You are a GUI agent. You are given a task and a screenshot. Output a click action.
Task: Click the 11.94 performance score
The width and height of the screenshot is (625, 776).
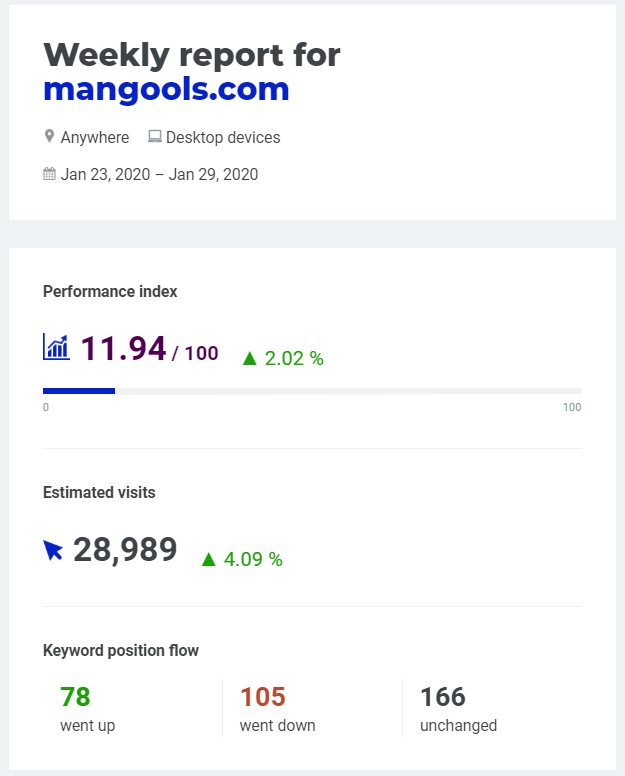click(123, 348)
